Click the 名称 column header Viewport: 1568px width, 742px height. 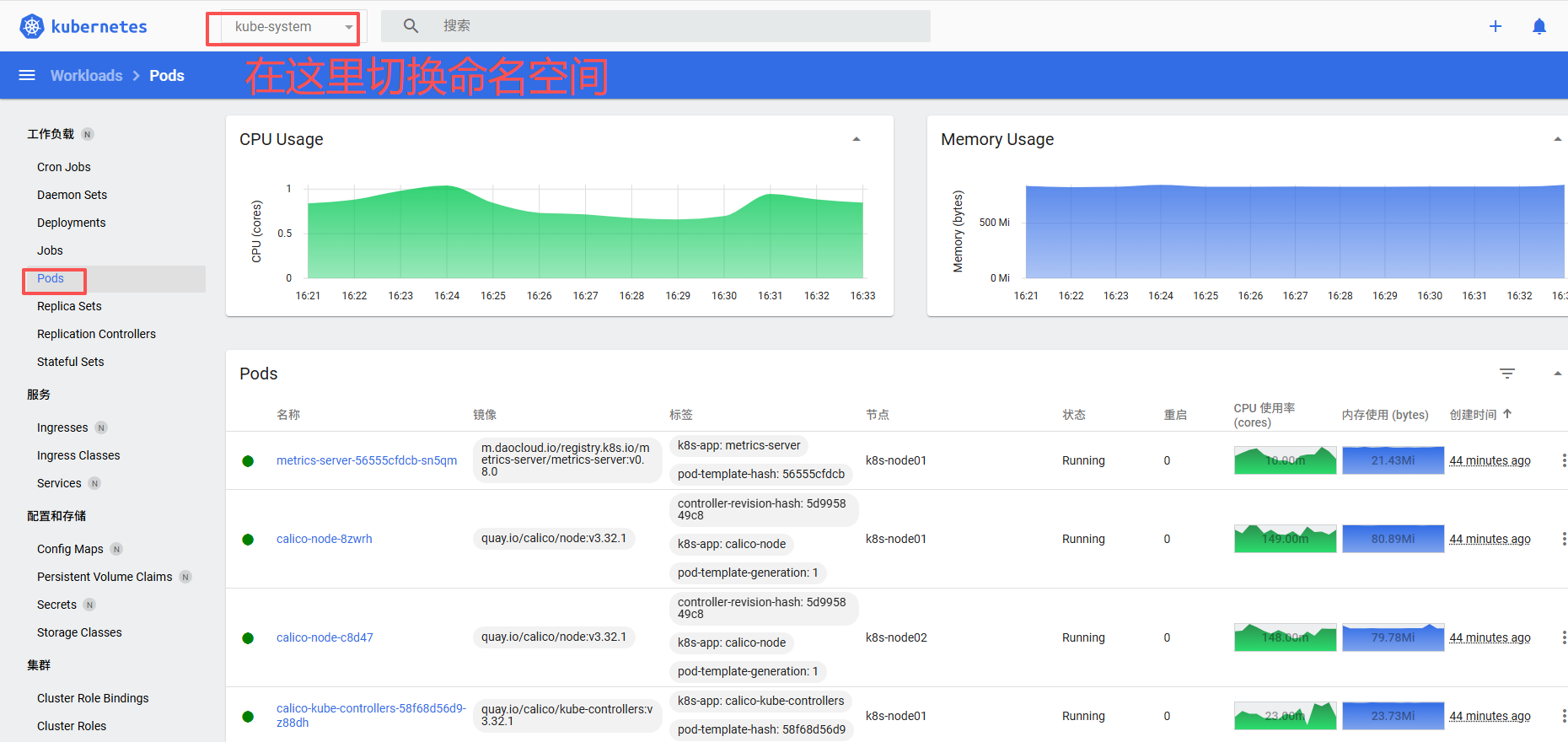pyautogui.click(x=288, y=415)
